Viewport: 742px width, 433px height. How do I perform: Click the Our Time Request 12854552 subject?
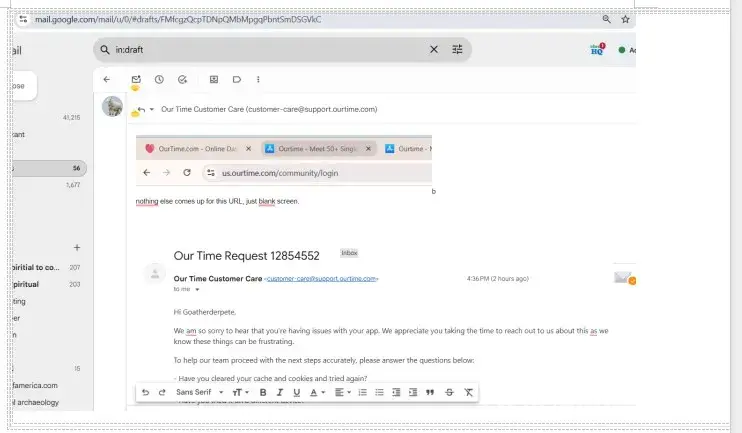pos(247,256)
